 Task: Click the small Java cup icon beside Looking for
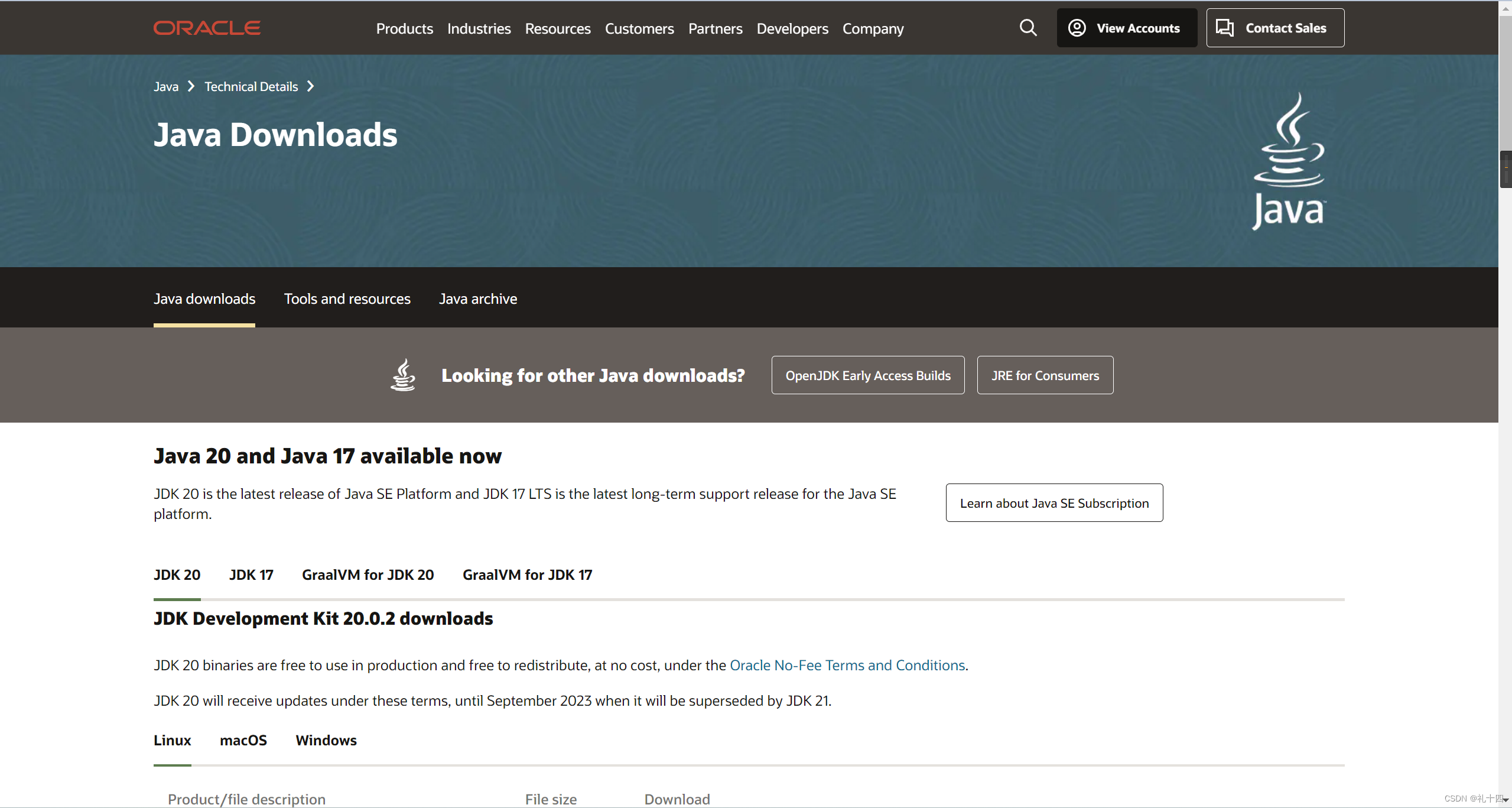click(403, 375)
